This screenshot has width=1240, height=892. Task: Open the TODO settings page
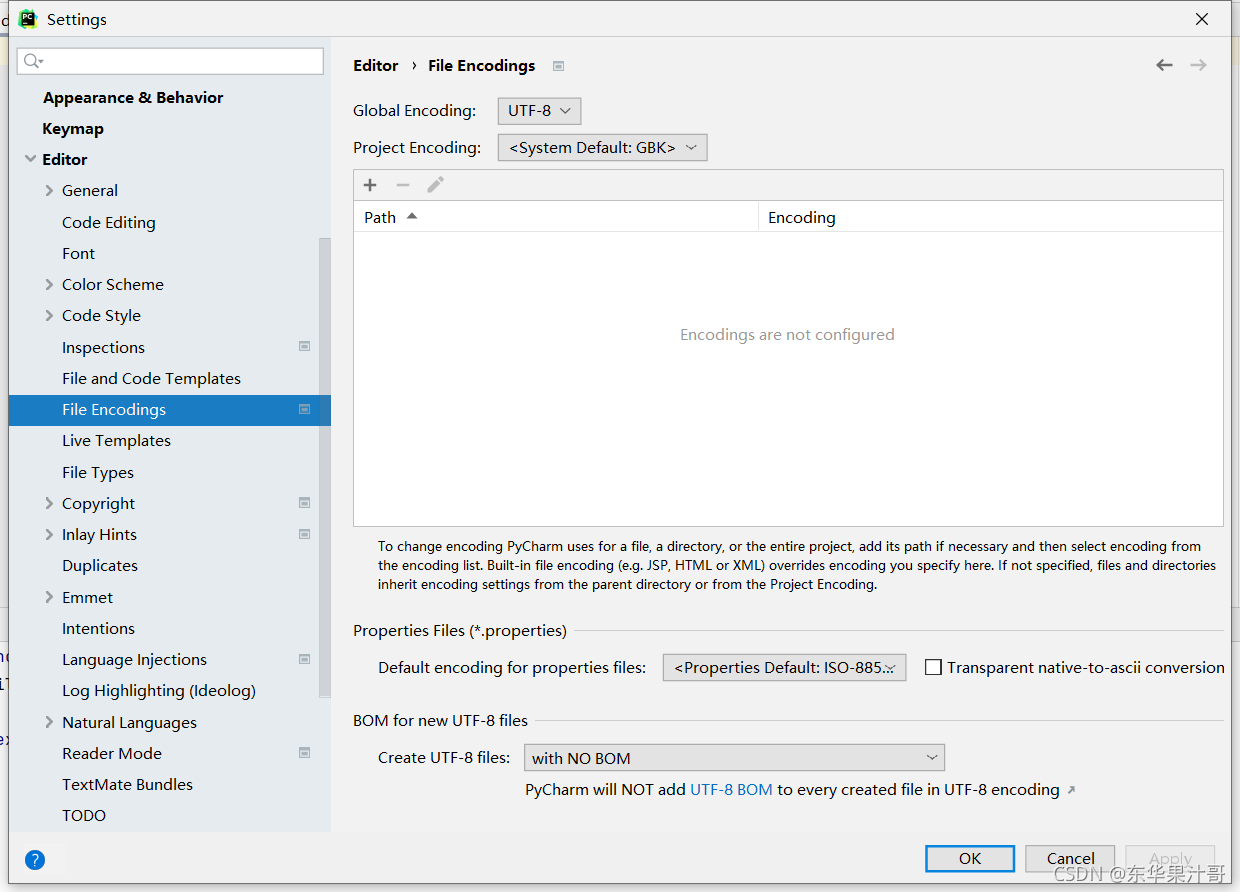tap(84, 815)
